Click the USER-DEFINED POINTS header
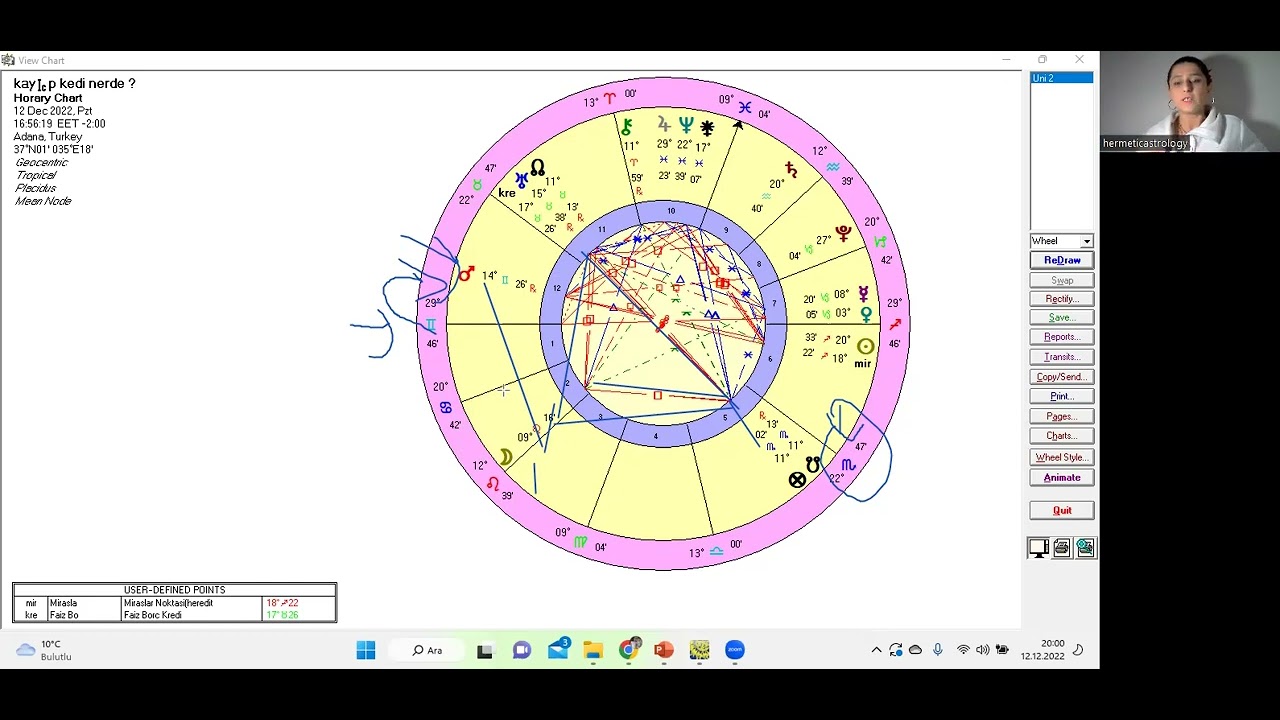 [x=175, y=590]
